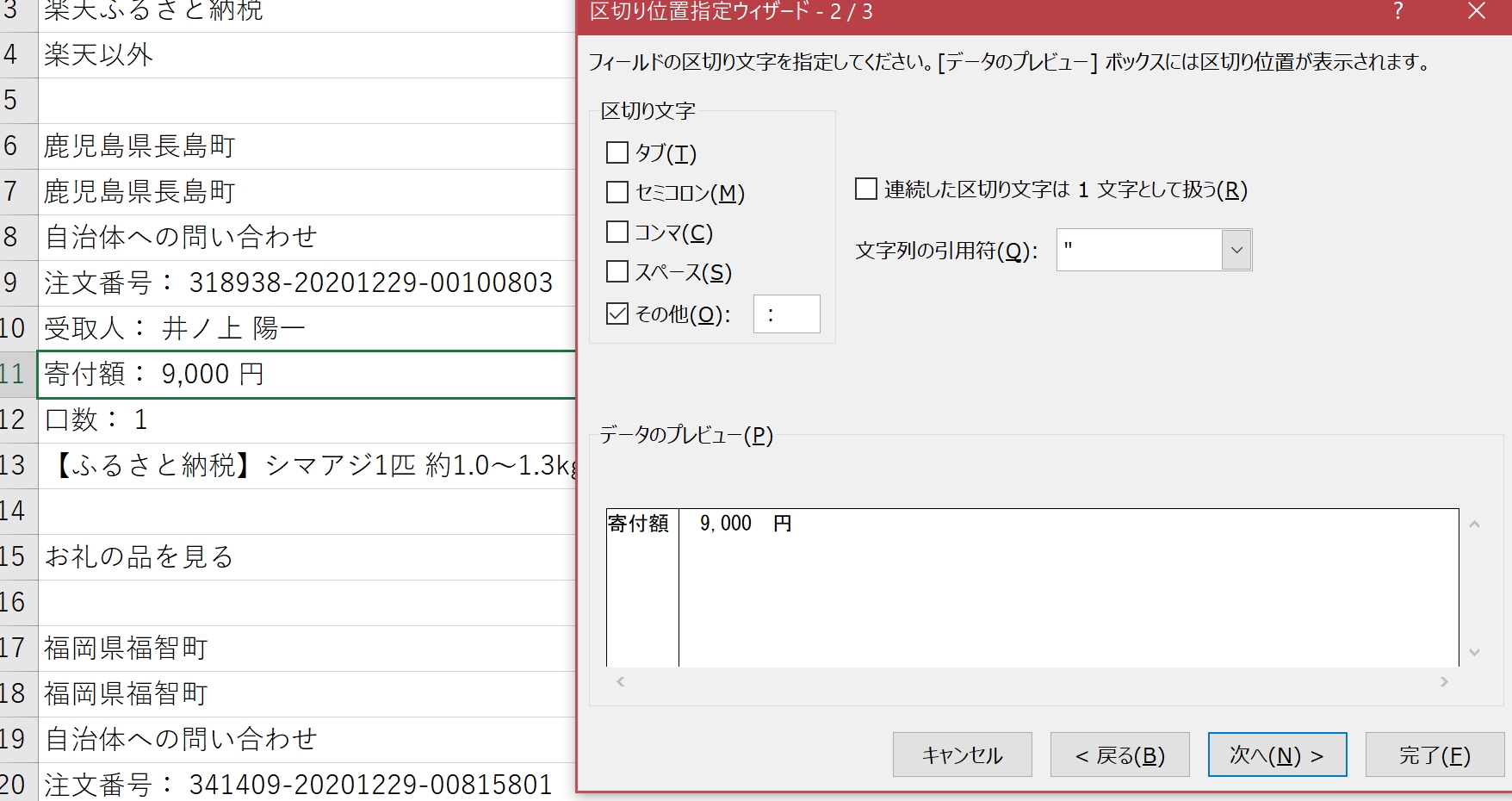Check the タブ(T) delimiter checkbox
The height and width of the screenshot is (801, 1512).
coord(617,153)
